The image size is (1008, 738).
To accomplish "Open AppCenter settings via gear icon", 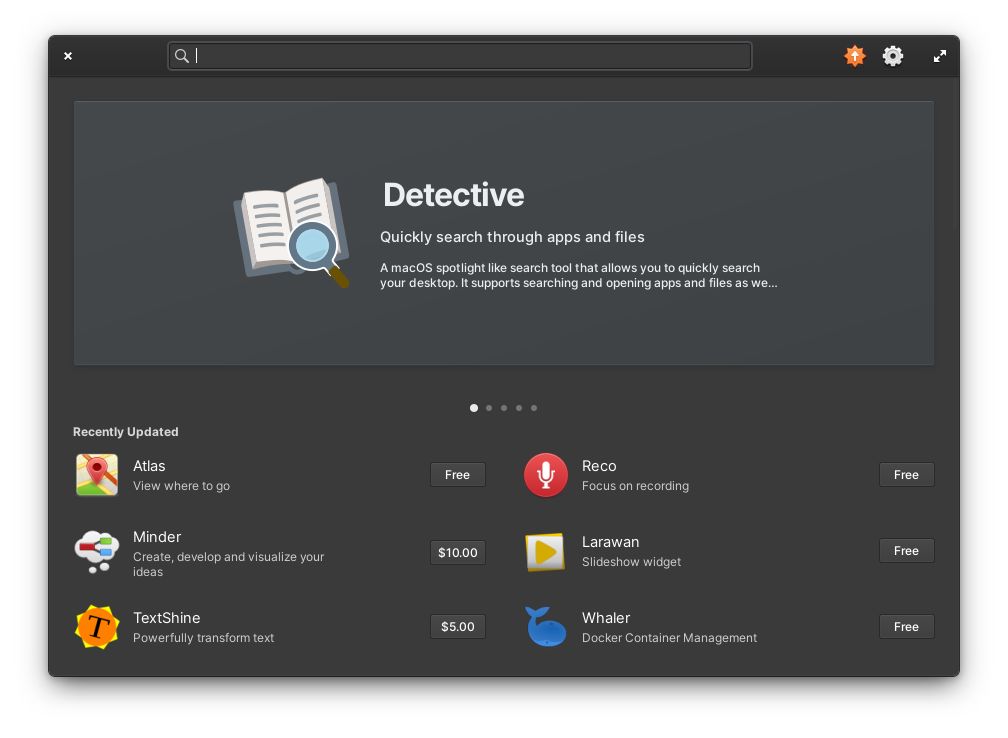I will [x=892, y=56].
